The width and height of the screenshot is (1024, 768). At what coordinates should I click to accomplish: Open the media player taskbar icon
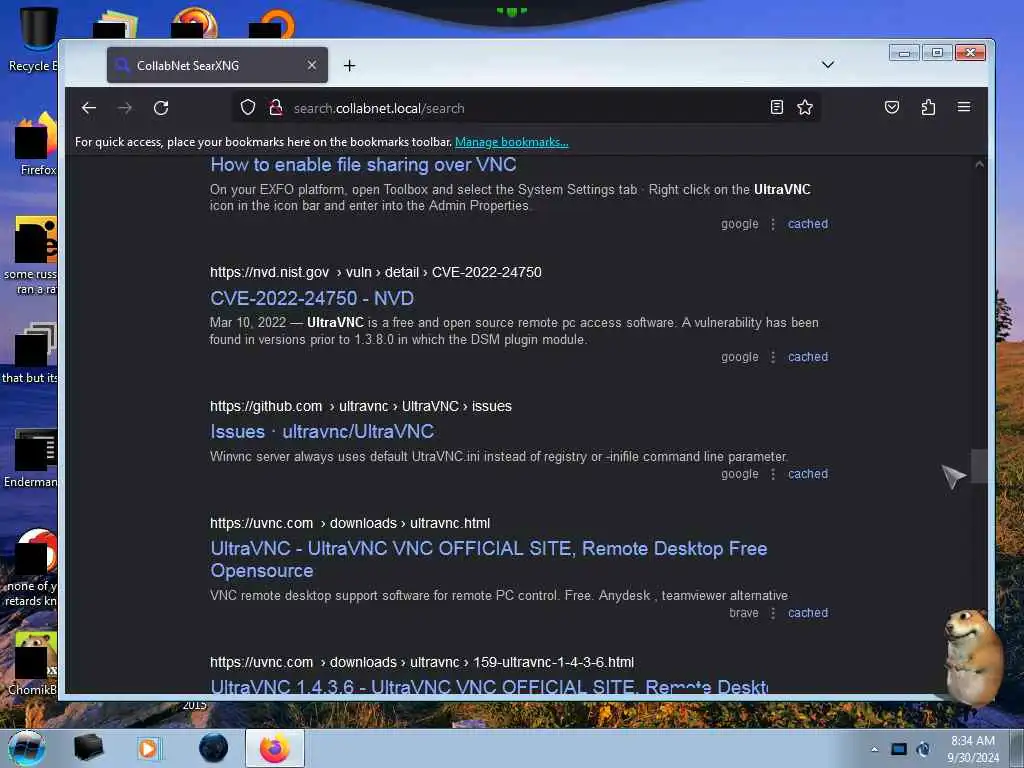148,748
